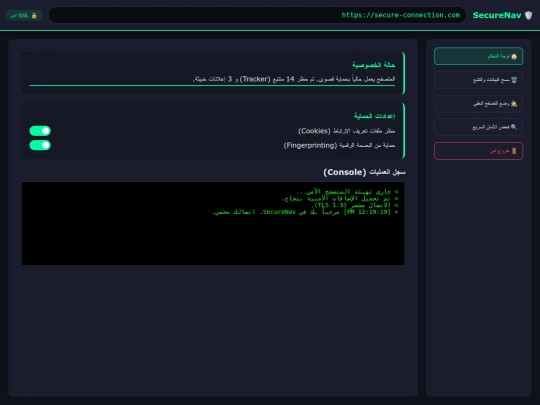Click the SecureNav title text
Viewport: 540px width, 405px height.
pyautogui.click(x=497, y=15)
